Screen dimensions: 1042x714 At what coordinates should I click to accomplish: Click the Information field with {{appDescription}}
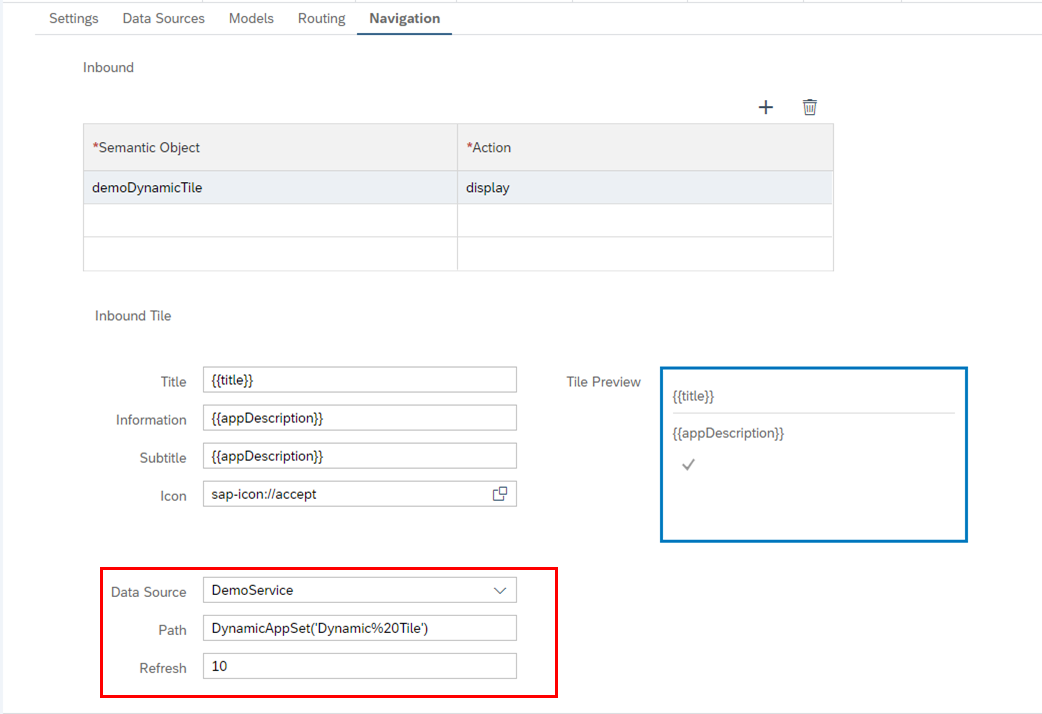tap(360, 417)
